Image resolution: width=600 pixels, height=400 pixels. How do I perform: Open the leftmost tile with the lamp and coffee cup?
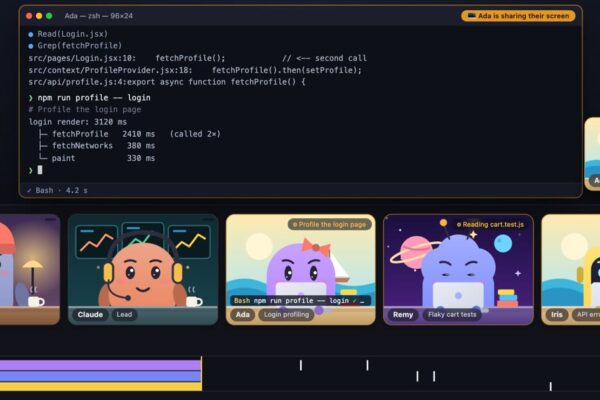[30, 269]
